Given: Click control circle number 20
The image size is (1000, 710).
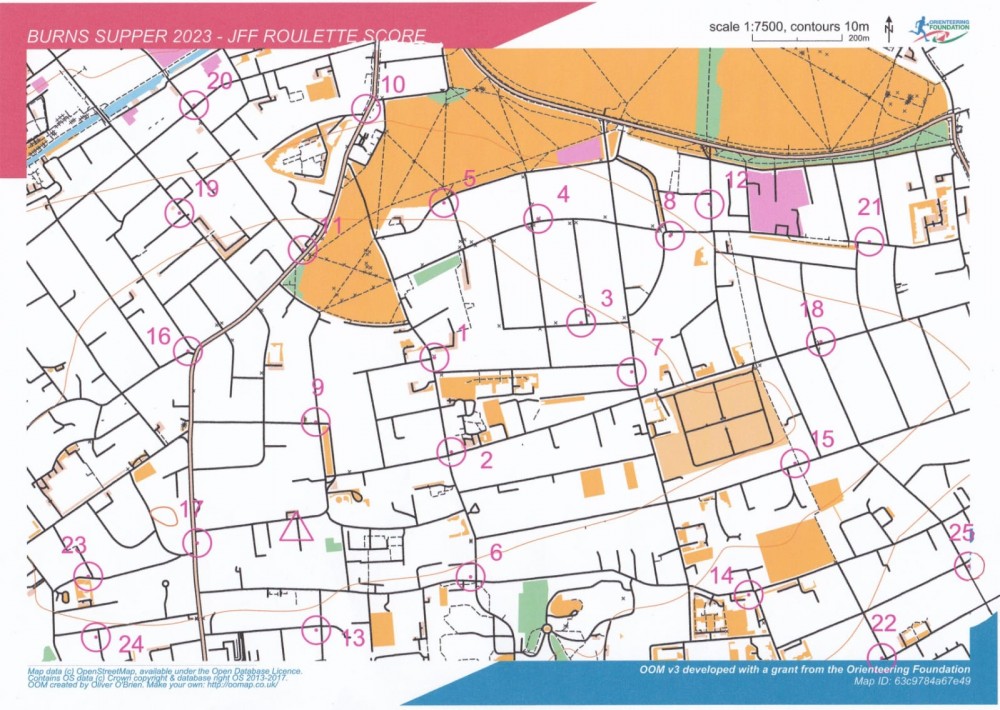Looking at the screenshot, I should click(x=194, y=104).
